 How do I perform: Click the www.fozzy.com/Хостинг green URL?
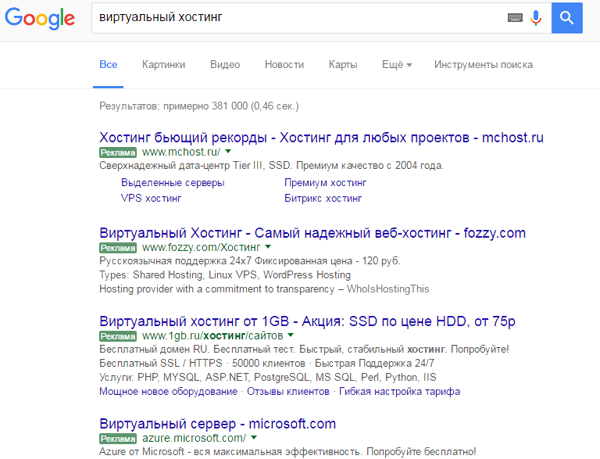click(201, 247)
